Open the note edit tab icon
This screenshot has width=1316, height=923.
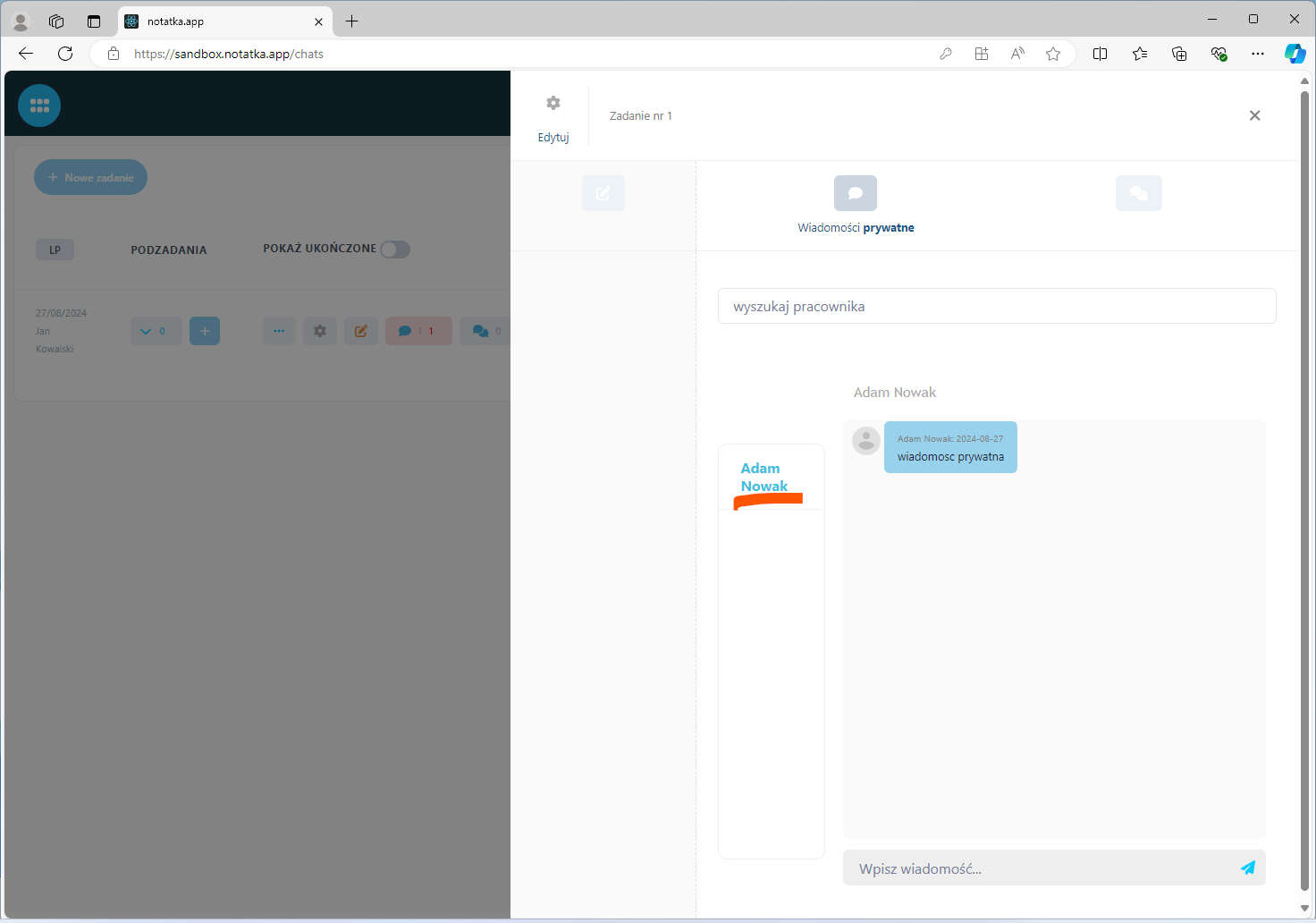(x=603, y=193)
